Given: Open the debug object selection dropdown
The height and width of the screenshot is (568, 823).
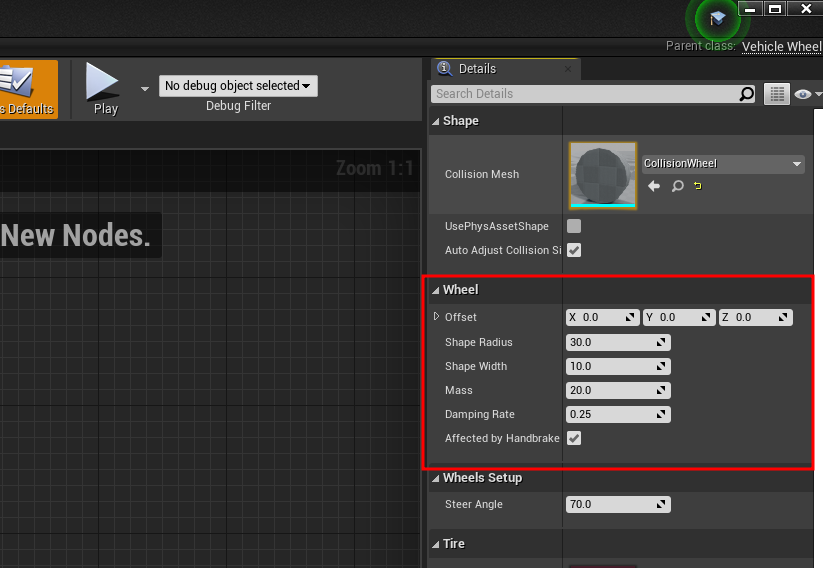Looking at the screenshot, I should tap(238, 86).
